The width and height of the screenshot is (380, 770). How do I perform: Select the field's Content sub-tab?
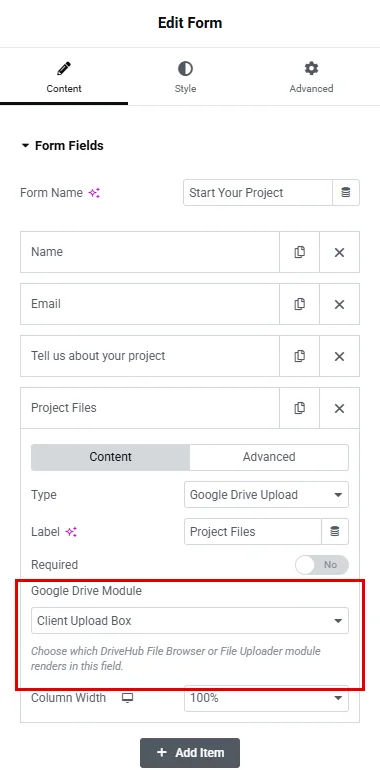tap(110, 457)
